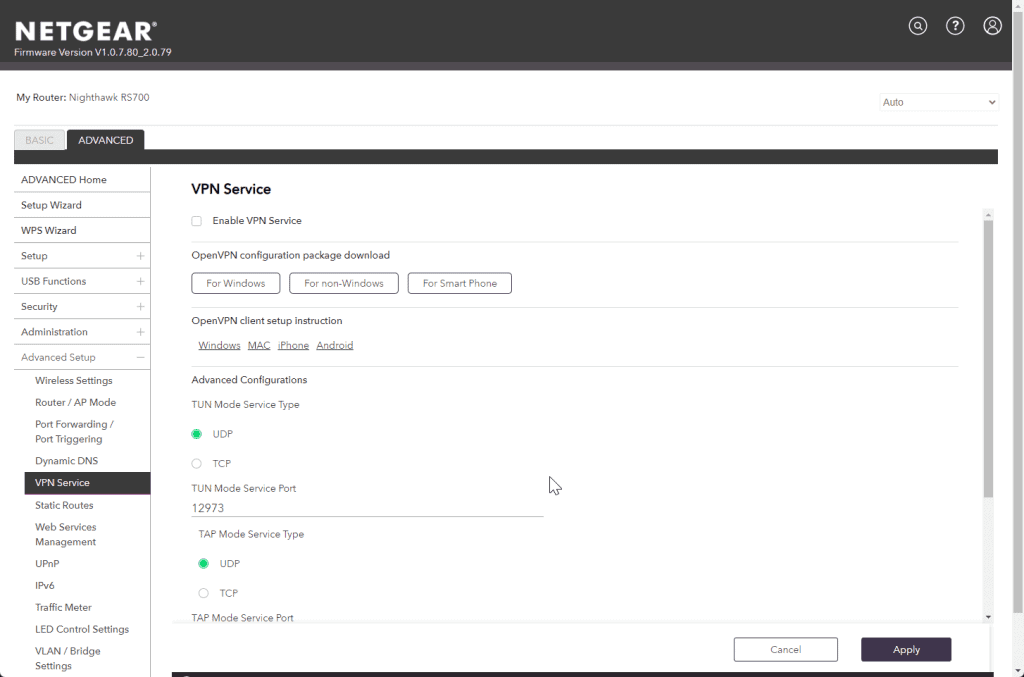Expand the Security menu section
1024x677 pixels.
pyautogui.click(x=140, y=307)
